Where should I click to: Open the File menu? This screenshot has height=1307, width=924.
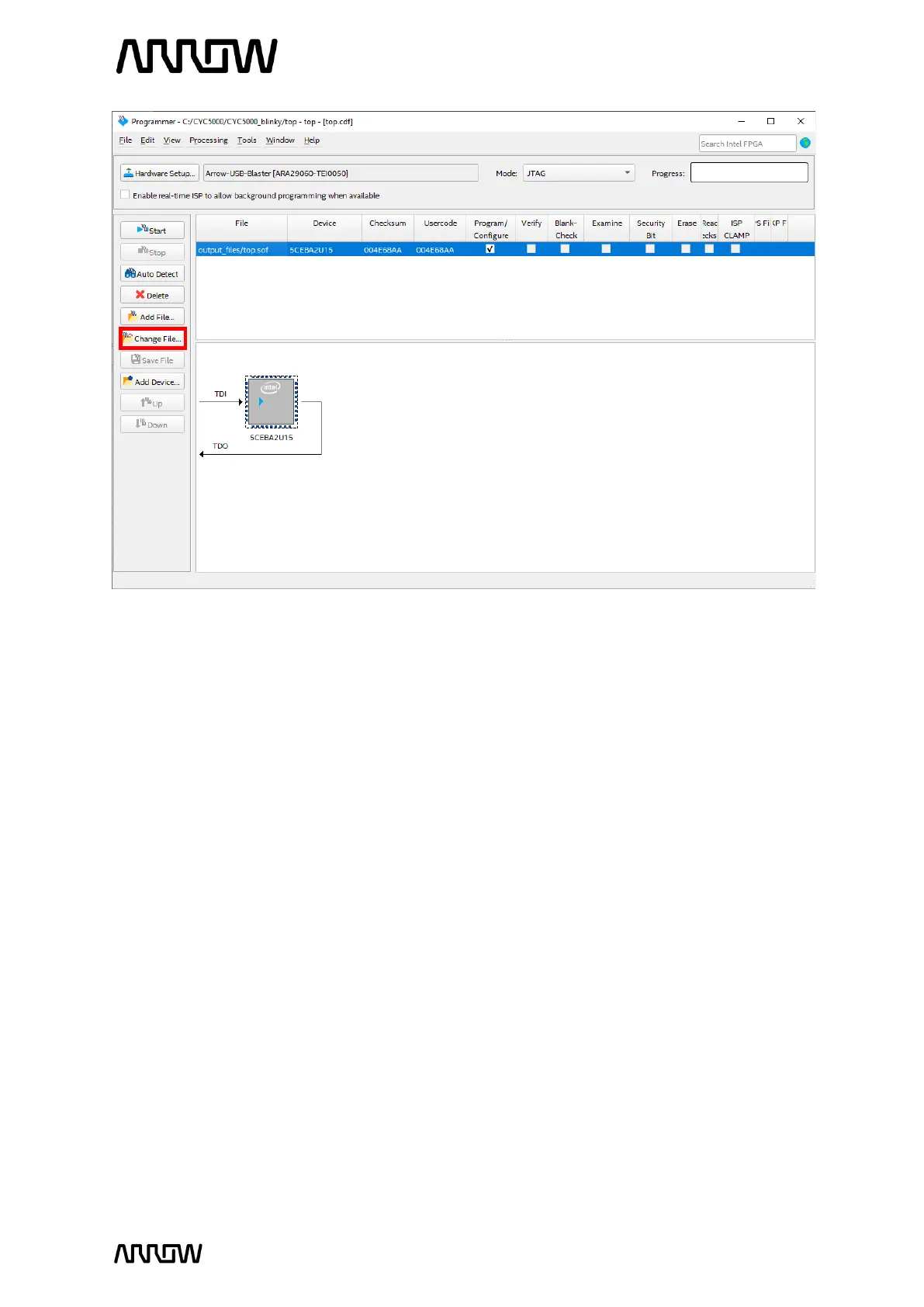126,140
